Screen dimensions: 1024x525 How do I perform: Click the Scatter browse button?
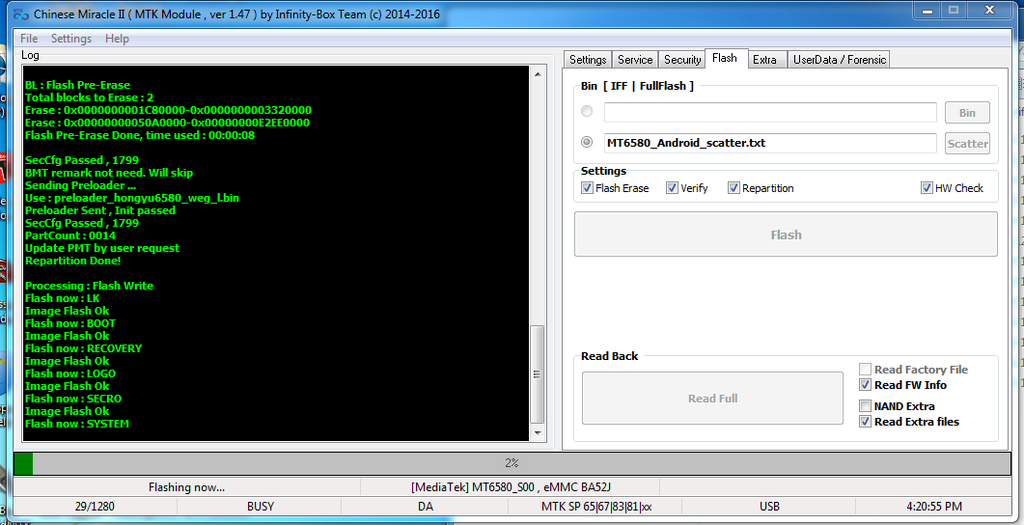pos(967,143)
